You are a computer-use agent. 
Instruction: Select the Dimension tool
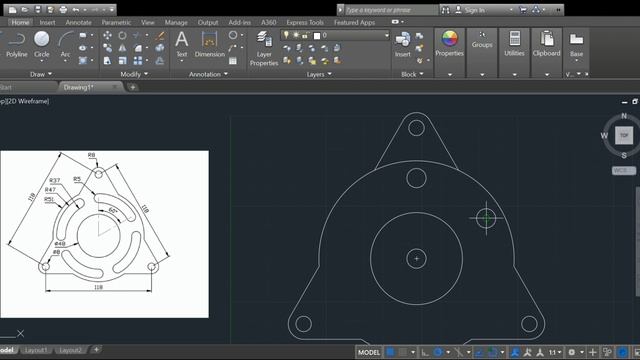(x=209, y=44)
